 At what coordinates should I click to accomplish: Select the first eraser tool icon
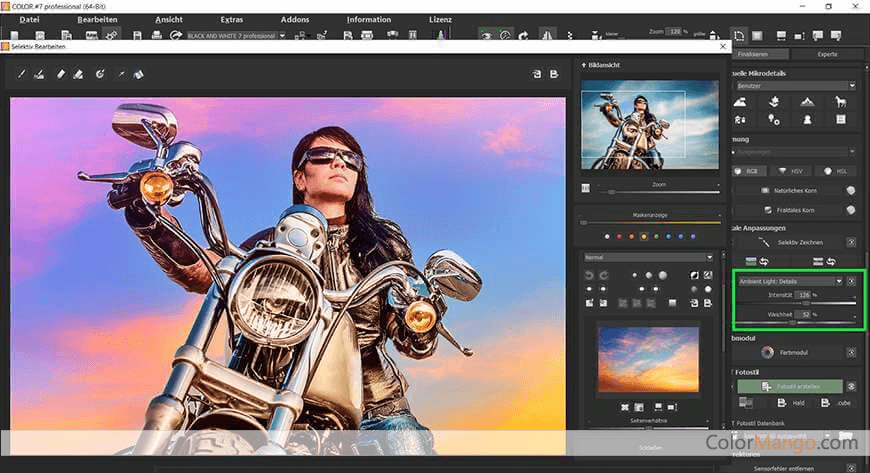point(60,74)
